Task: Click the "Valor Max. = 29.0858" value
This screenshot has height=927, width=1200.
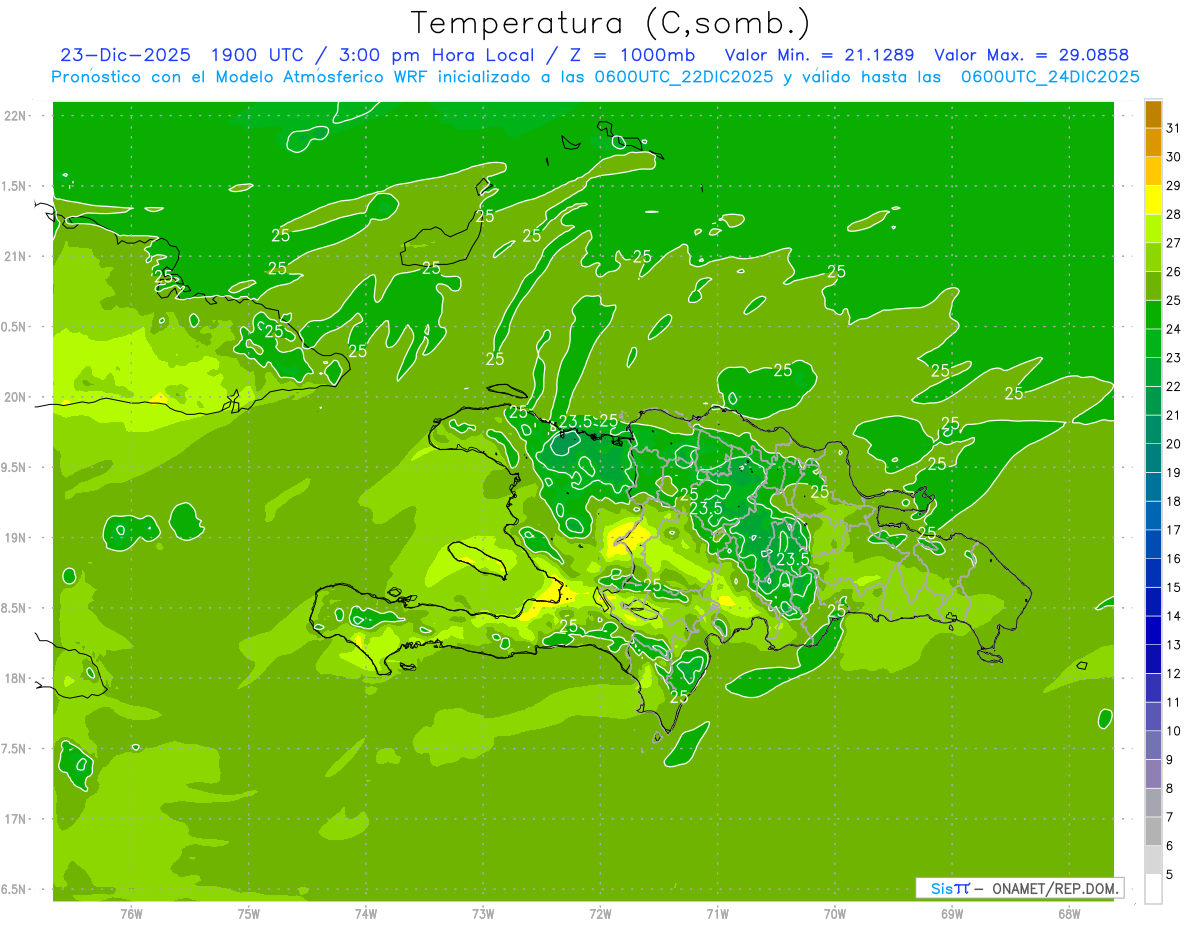Action: [x=1031, y=55]
